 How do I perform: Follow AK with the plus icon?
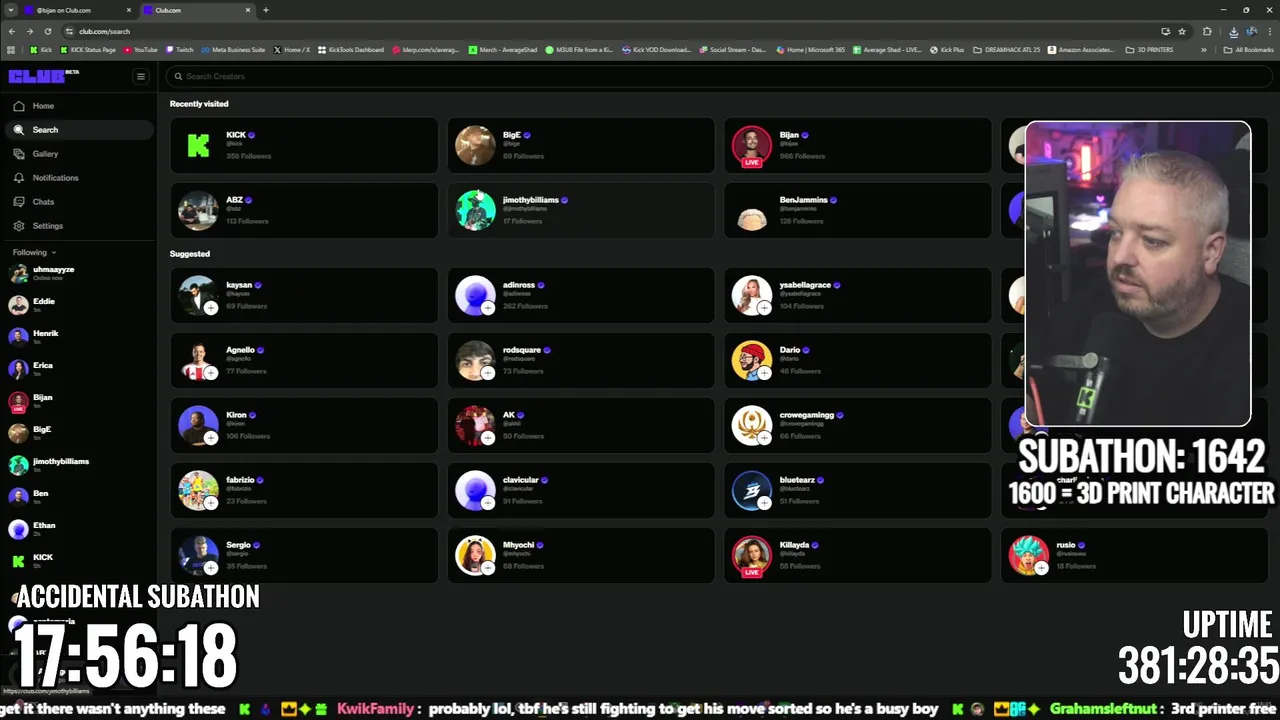tap(488, 438)
